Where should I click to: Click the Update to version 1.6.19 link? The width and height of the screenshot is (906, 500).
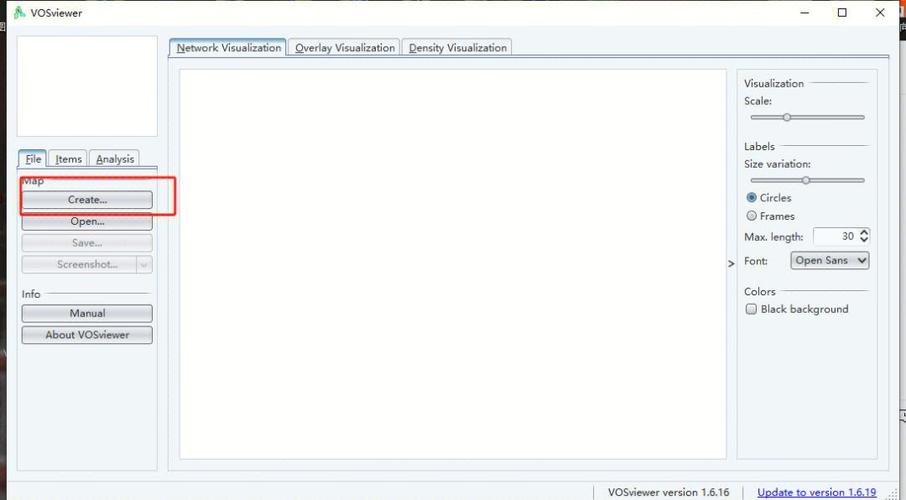[816, 492]
